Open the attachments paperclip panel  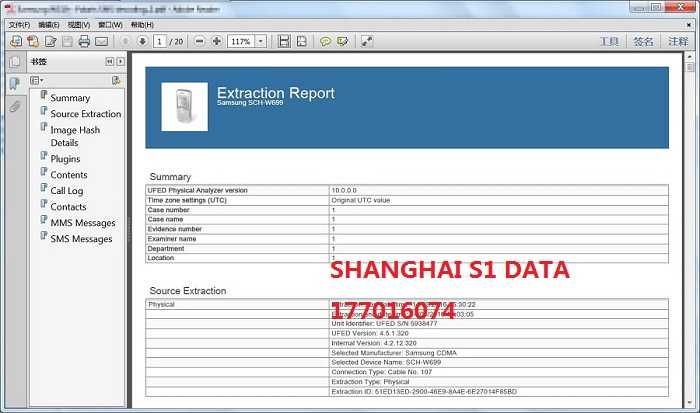14,106
